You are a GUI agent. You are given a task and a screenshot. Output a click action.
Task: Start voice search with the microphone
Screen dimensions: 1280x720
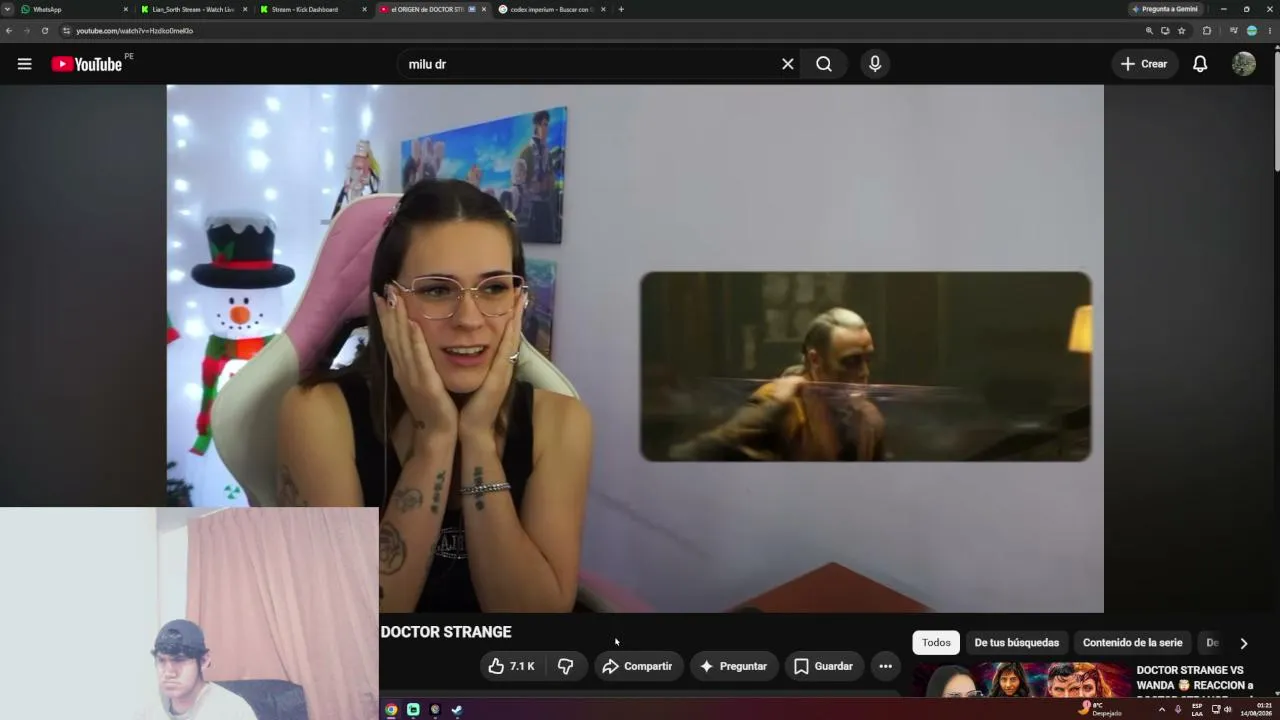click(x=875, y=64)
